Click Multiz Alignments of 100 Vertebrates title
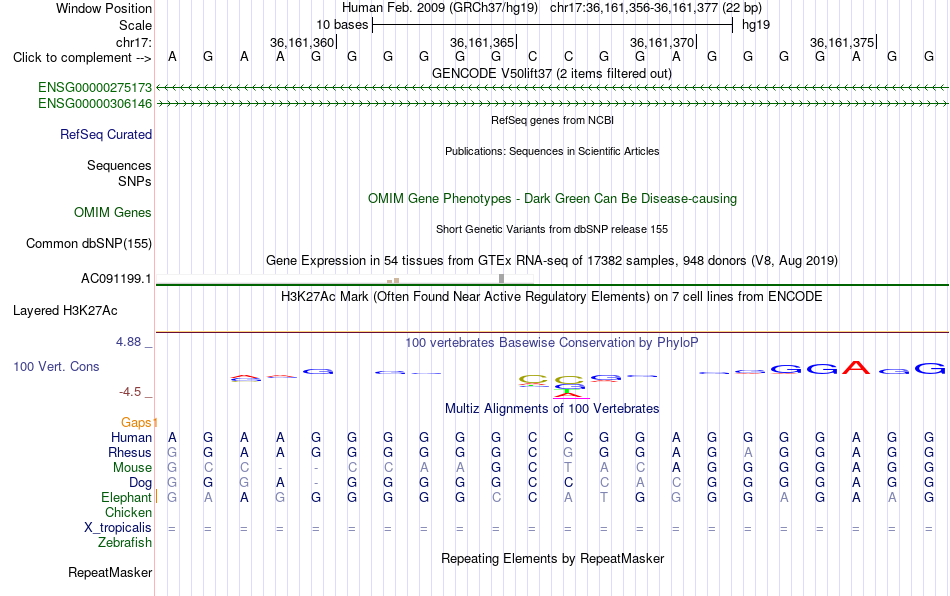The width and height of the screenshot is (950, 596). pos(552,408)
